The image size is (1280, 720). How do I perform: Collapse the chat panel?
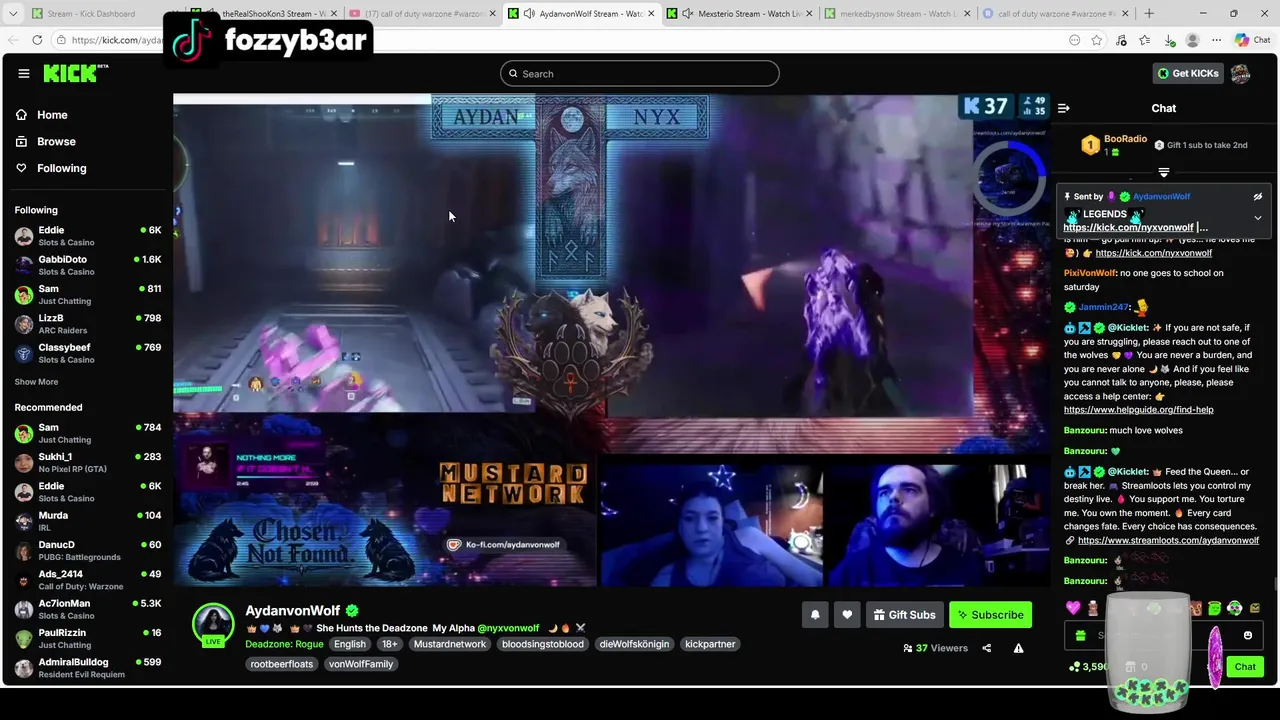[x=1064, y=108]
